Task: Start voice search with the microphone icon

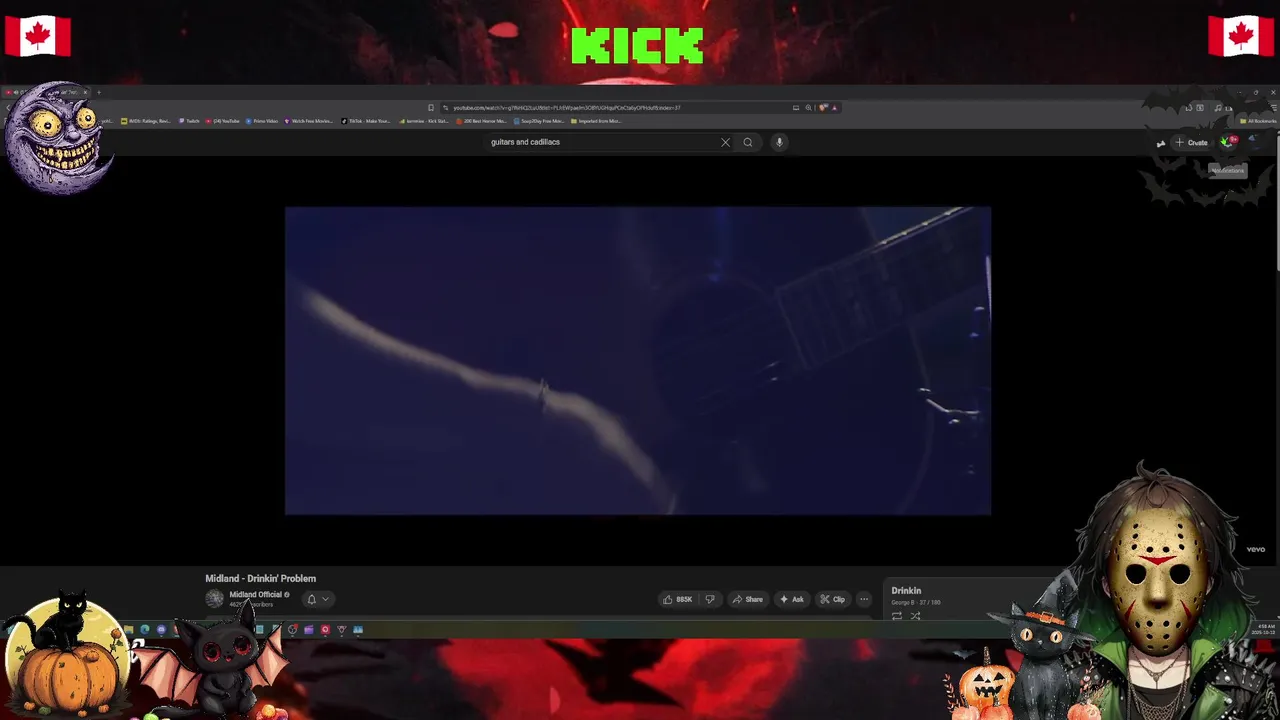Action: coord(779,142)
